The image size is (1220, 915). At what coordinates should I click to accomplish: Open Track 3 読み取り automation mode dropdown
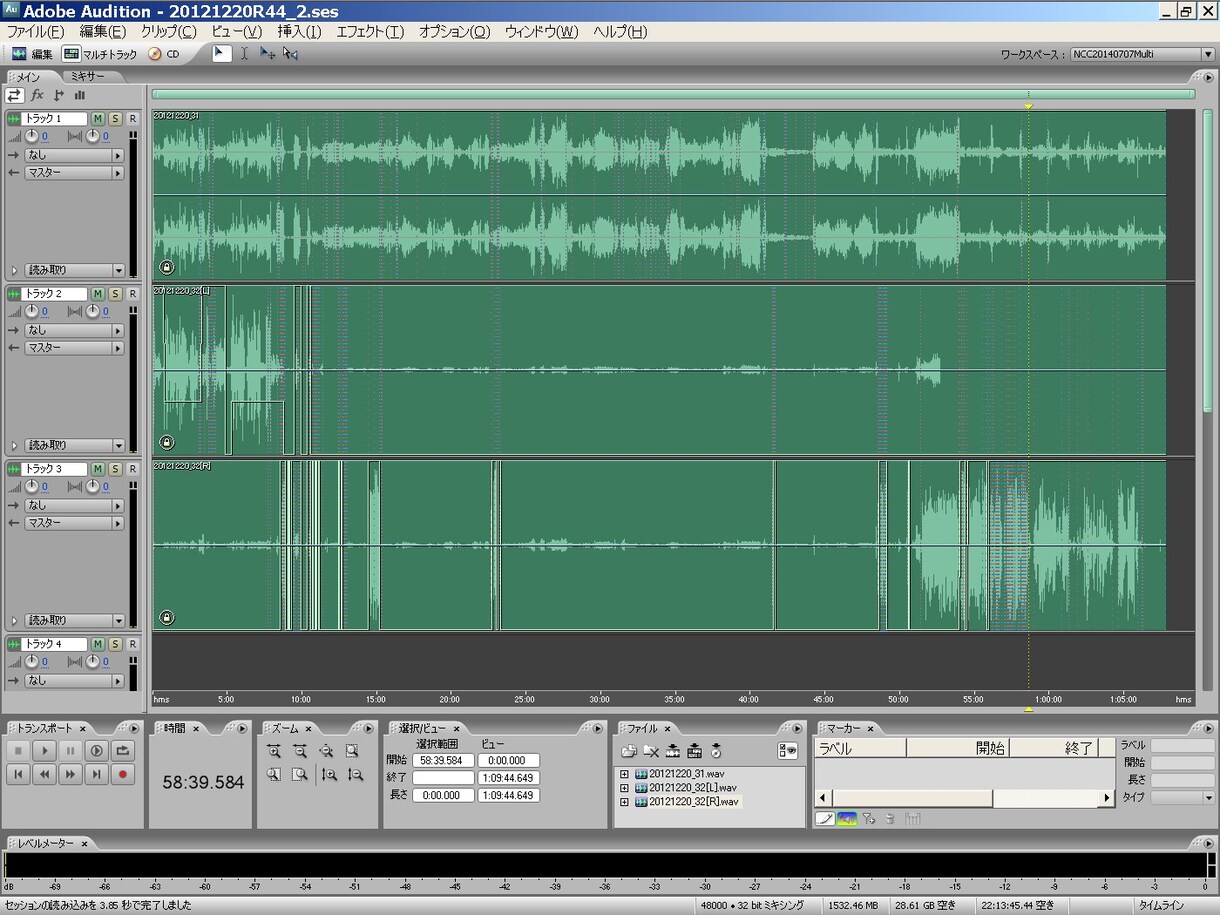(x=74, y=620)
